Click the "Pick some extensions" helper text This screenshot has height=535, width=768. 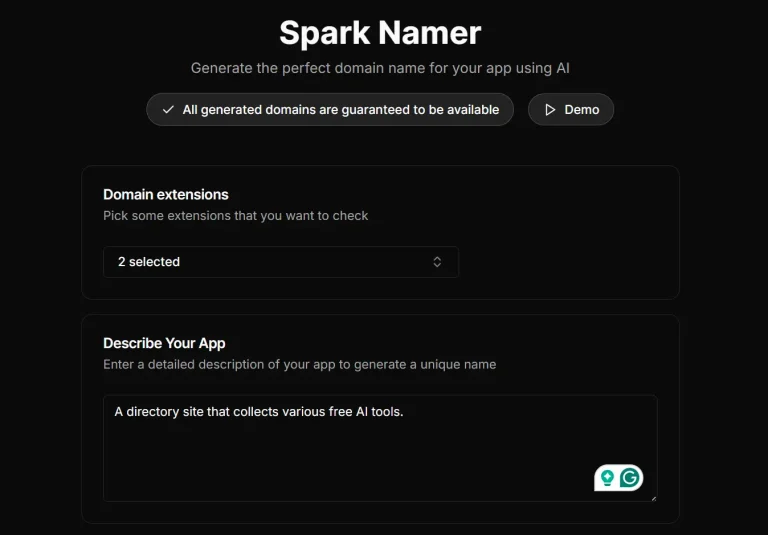(x=236, y=216)
